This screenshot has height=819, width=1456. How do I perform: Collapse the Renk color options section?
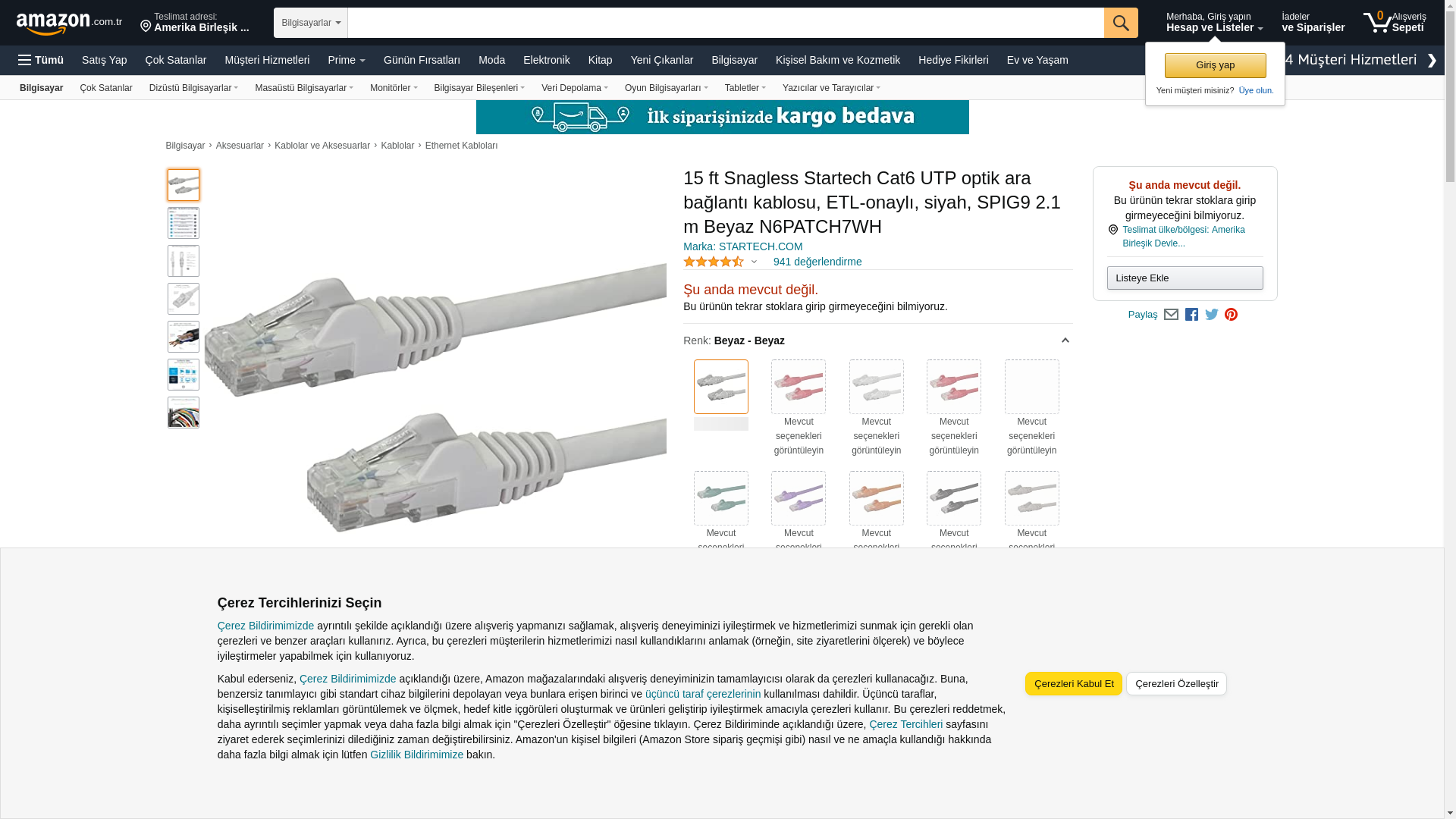[x=1065, y=340]
